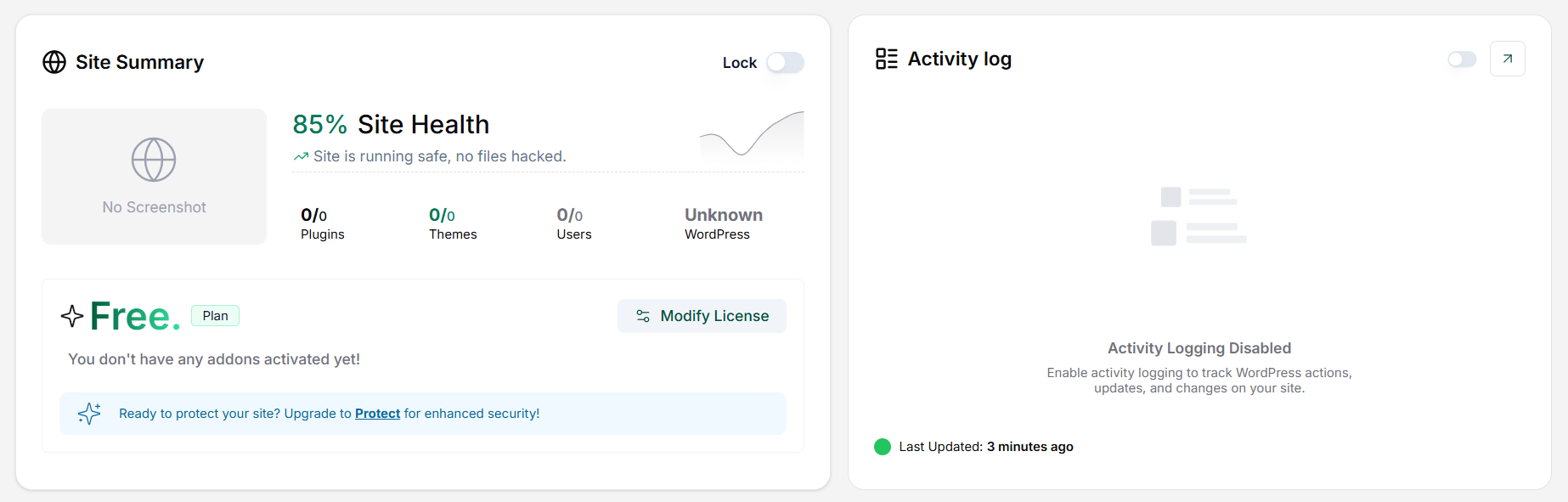Open the Protect upgrade link

click(377, 414)
